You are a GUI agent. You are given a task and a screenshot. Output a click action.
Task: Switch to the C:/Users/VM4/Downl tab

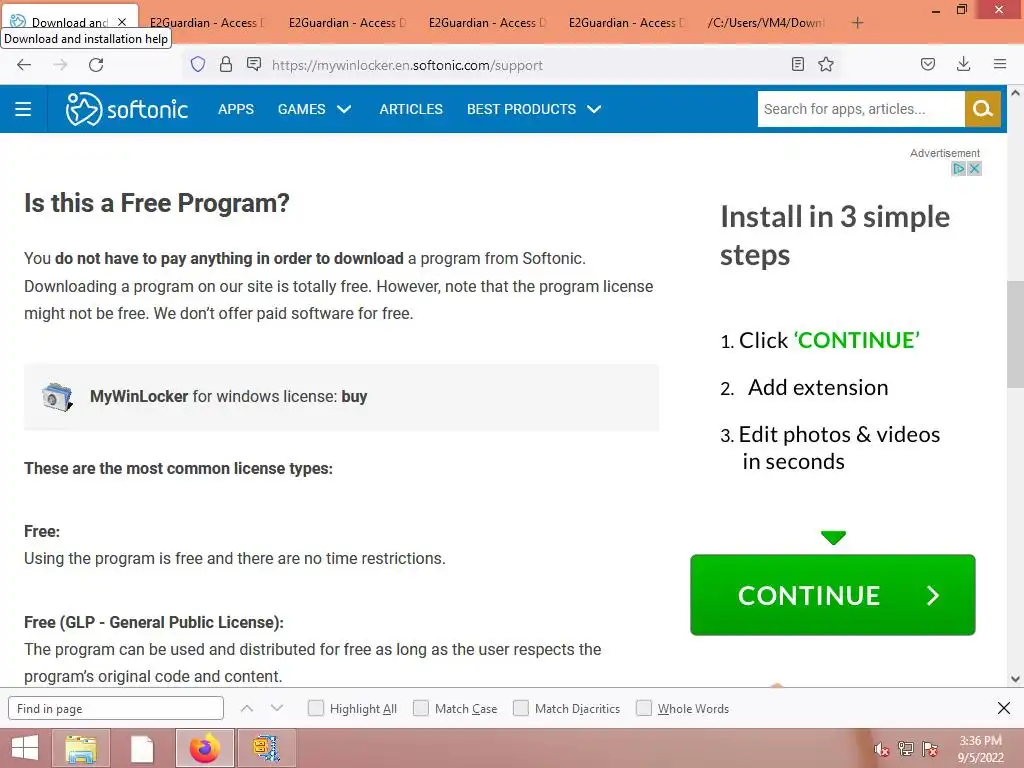pyautogui.click(x=765, y=23)
